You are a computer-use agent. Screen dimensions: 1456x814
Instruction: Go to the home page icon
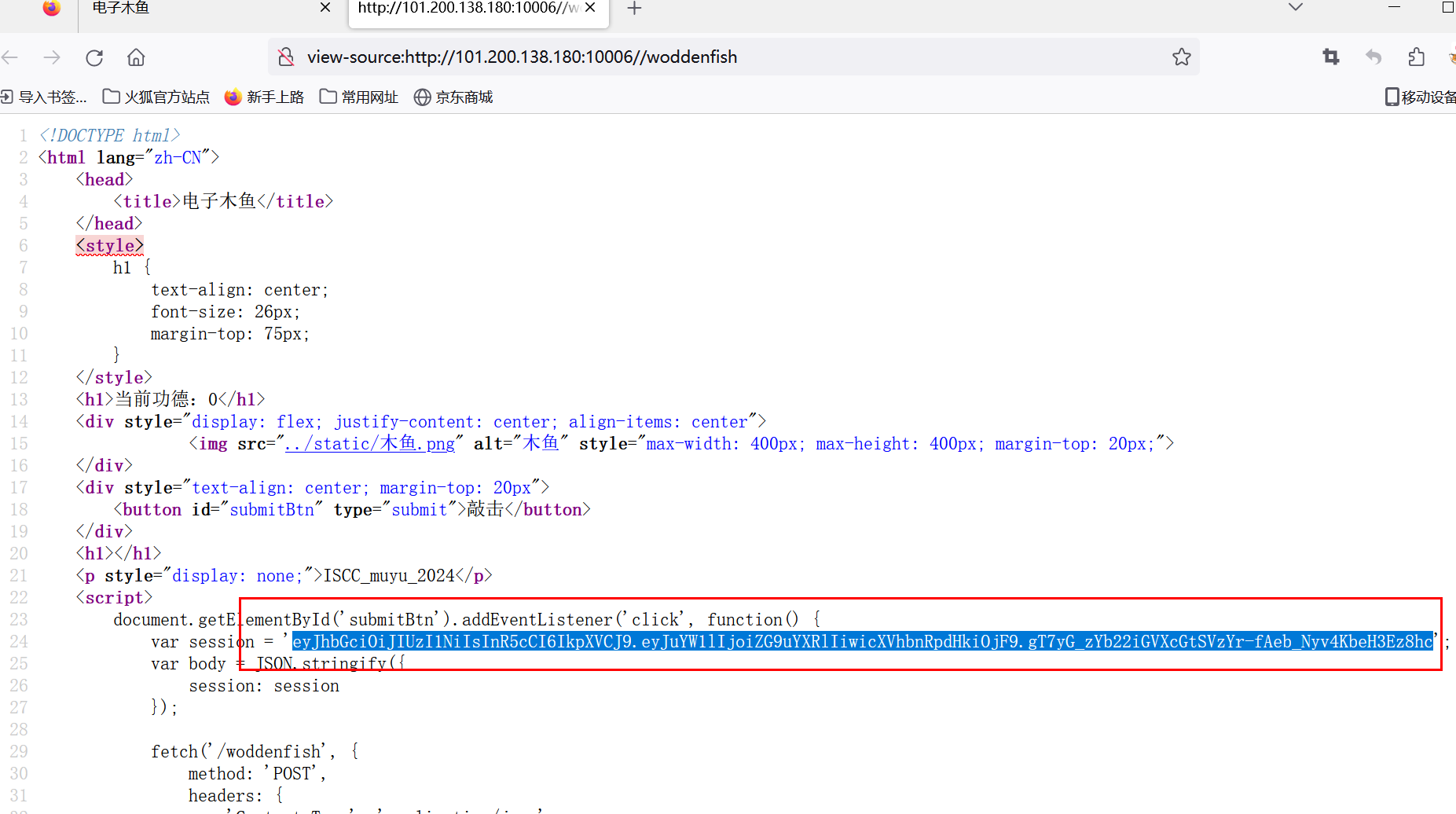coord(136,57)
